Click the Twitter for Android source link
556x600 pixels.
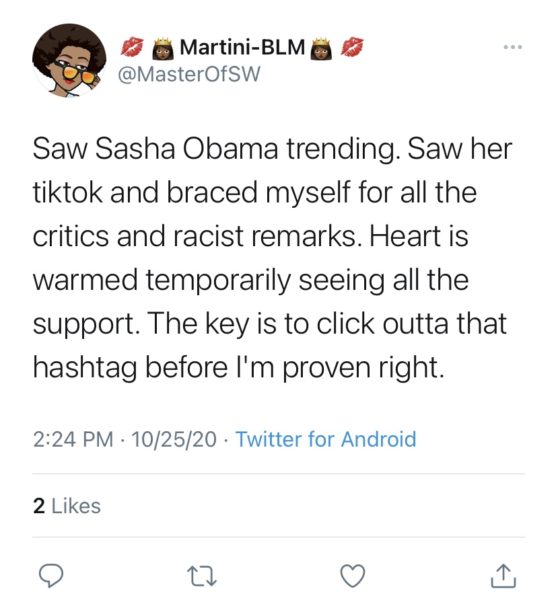[326, 439]
